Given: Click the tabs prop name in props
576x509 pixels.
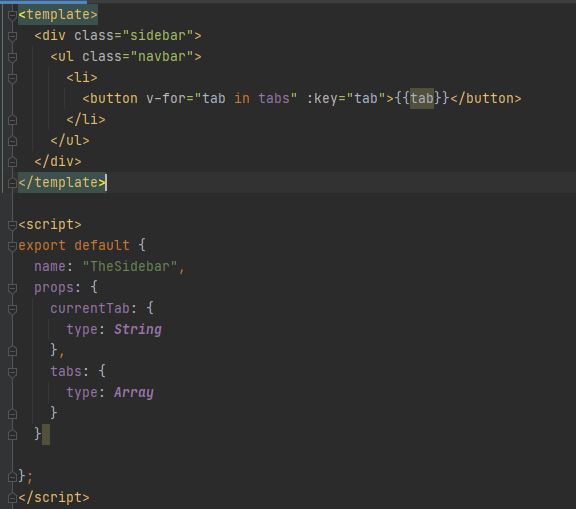Looking at the screenshot, I should tap(66, 371).
